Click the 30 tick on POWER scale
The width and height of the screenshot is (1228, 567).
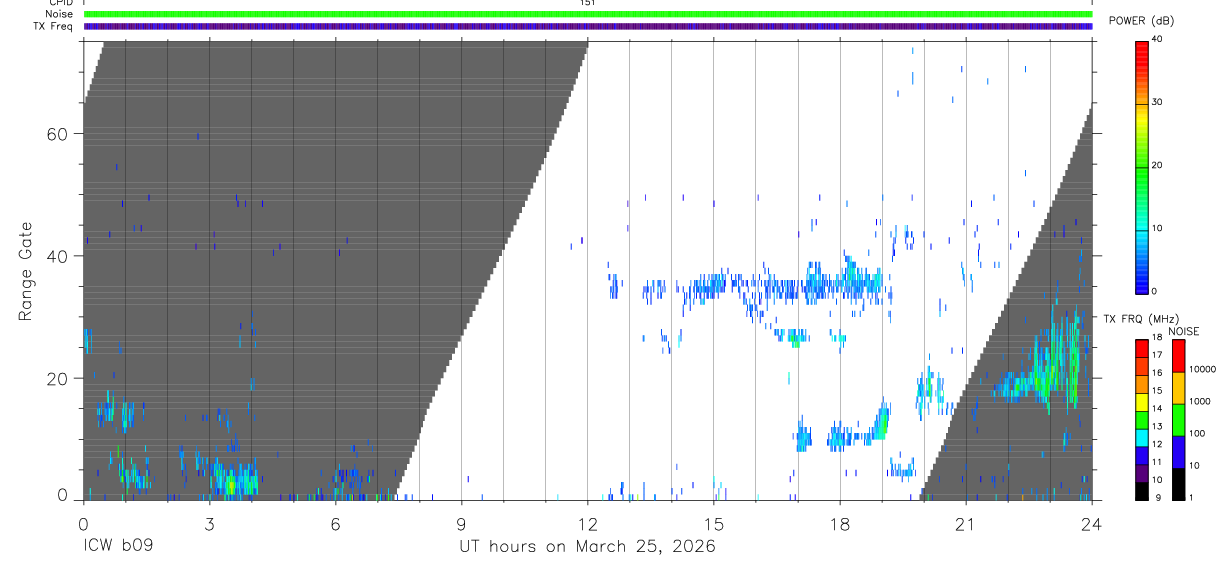coord(1157,102)
